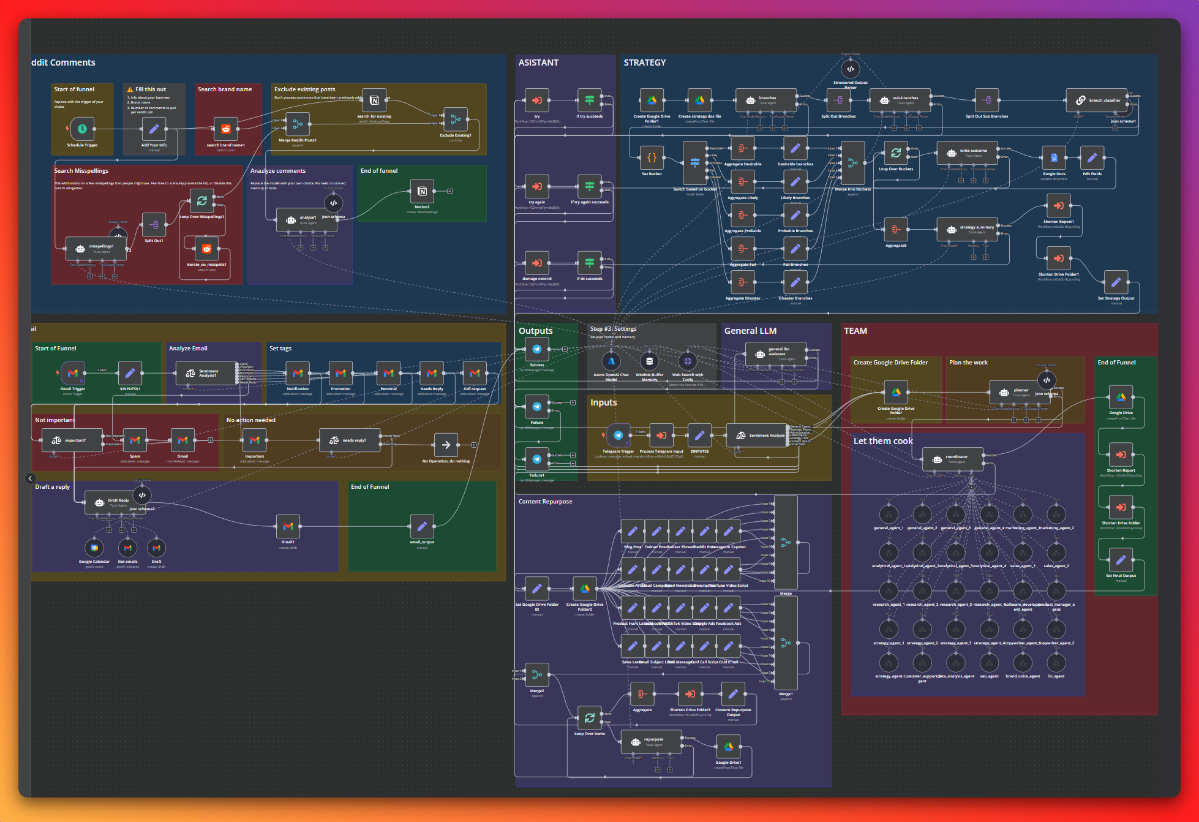
Task: Click the Reddit search brand name node
Action: point(225,128)
